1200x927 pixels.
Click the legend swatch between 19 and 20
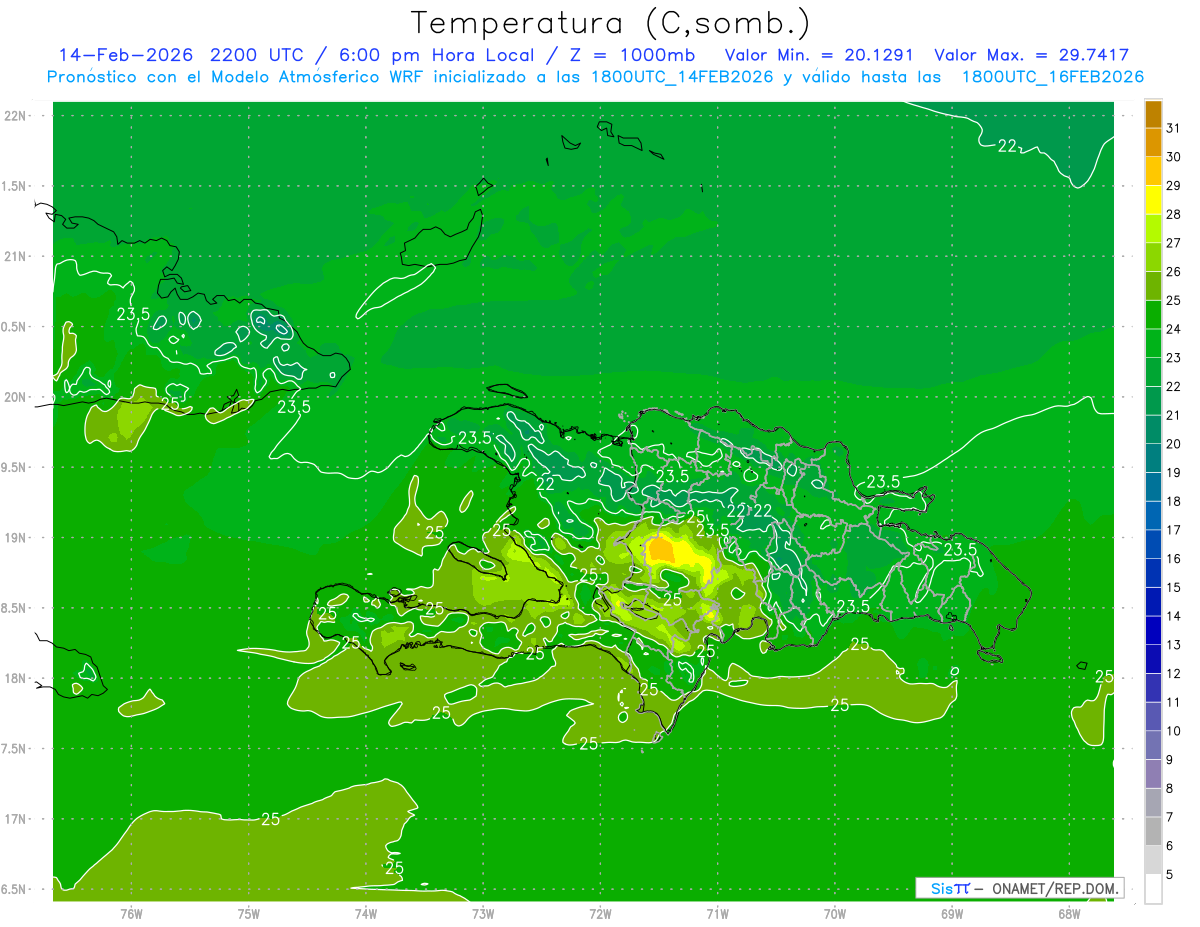(x=1153, y=459)
